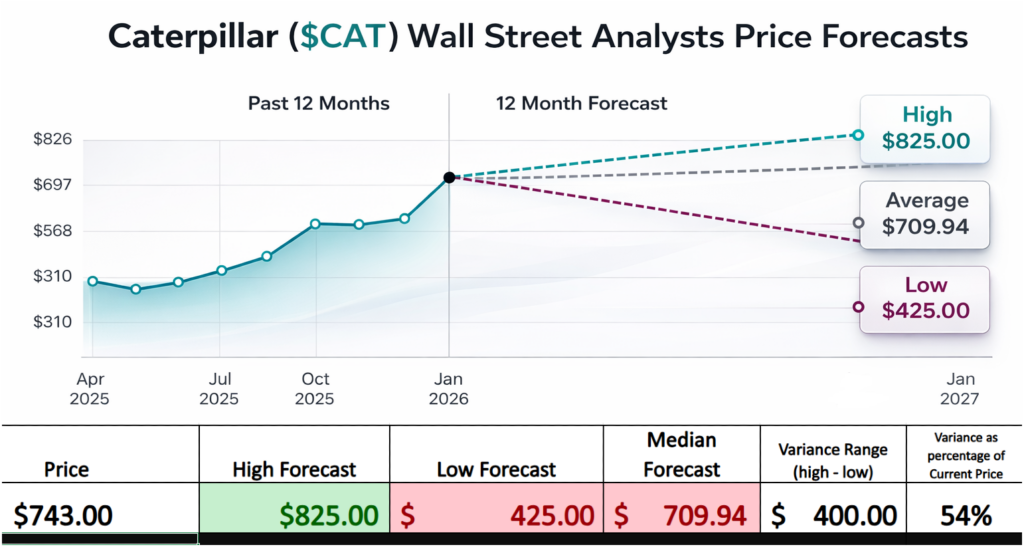
Task: Click the first April 2025 data point
Action: [92, 281]
